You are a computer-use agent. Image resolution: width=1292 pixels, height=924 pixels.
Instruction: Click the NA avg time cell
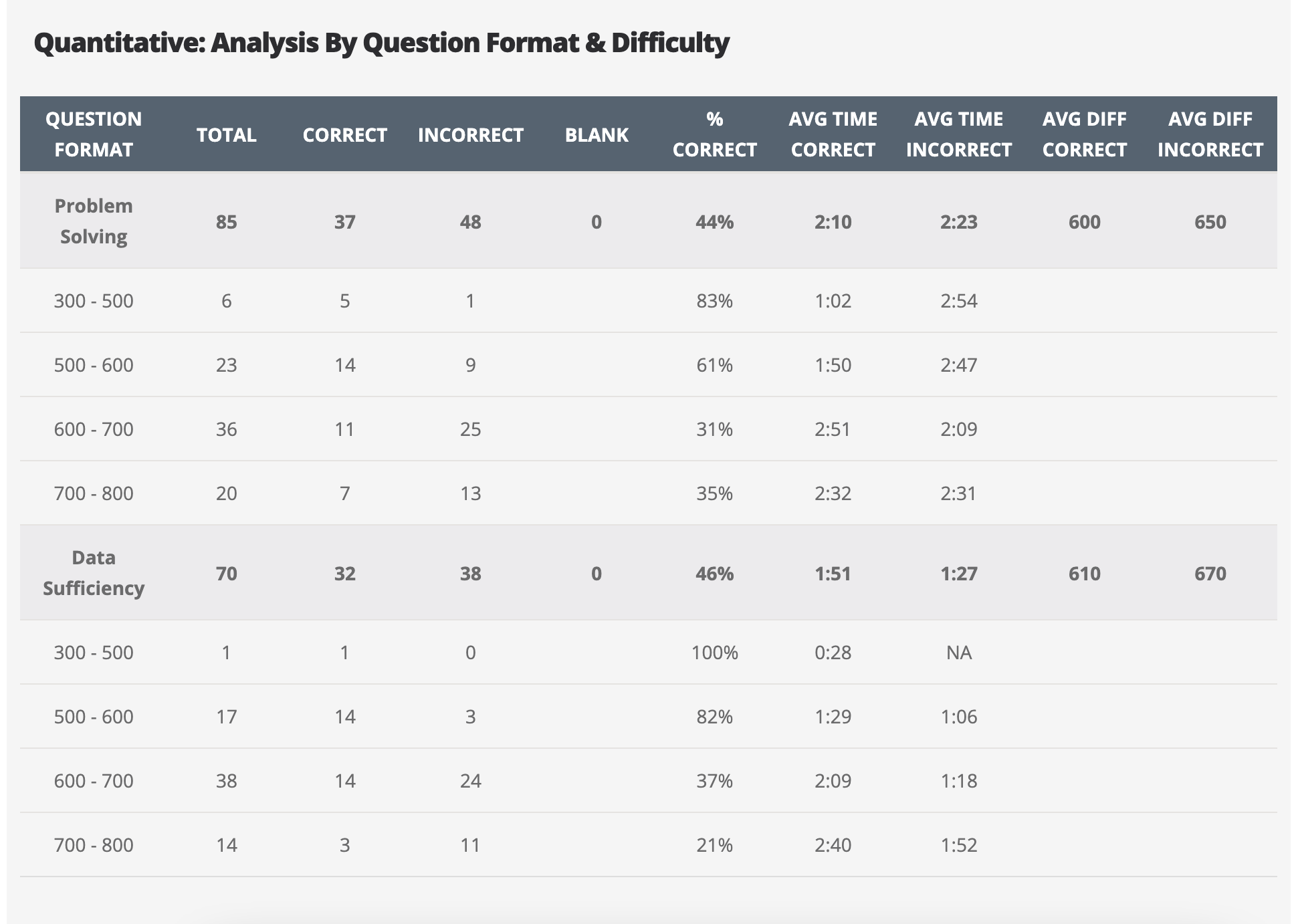(x=958, y=653)
